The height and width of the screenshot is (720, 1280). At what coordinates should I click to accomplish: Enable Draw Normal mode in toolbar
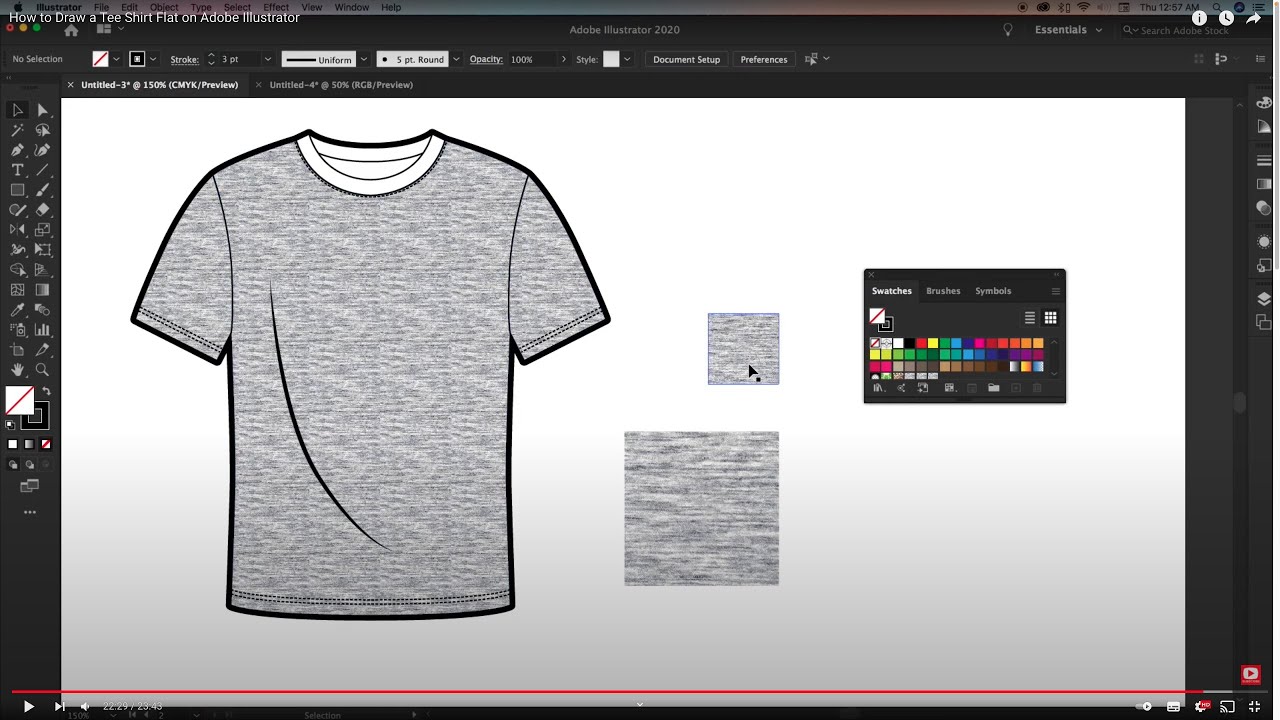13,464
